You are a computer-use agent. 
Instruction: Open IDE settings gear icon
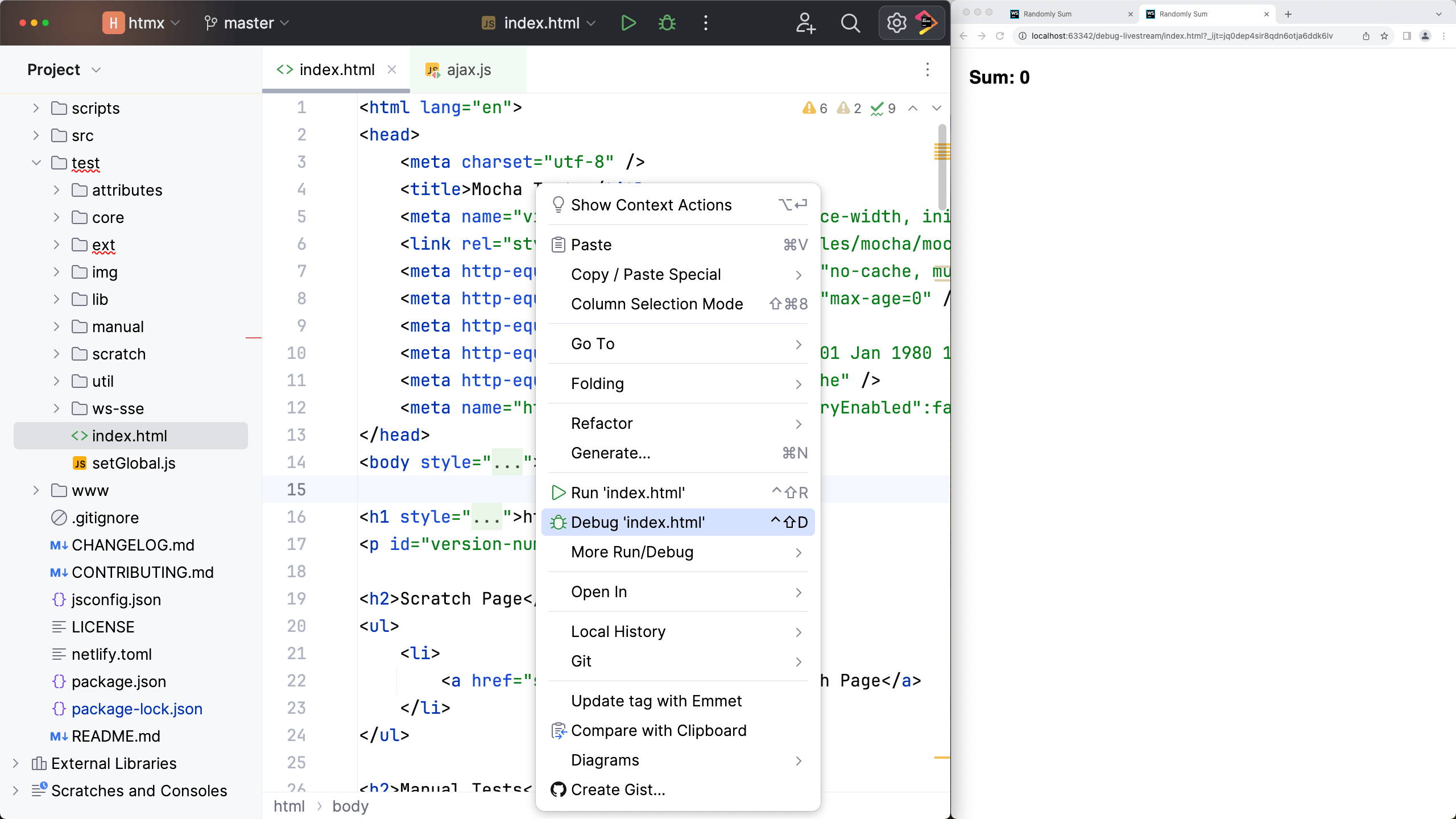[896, 23]
